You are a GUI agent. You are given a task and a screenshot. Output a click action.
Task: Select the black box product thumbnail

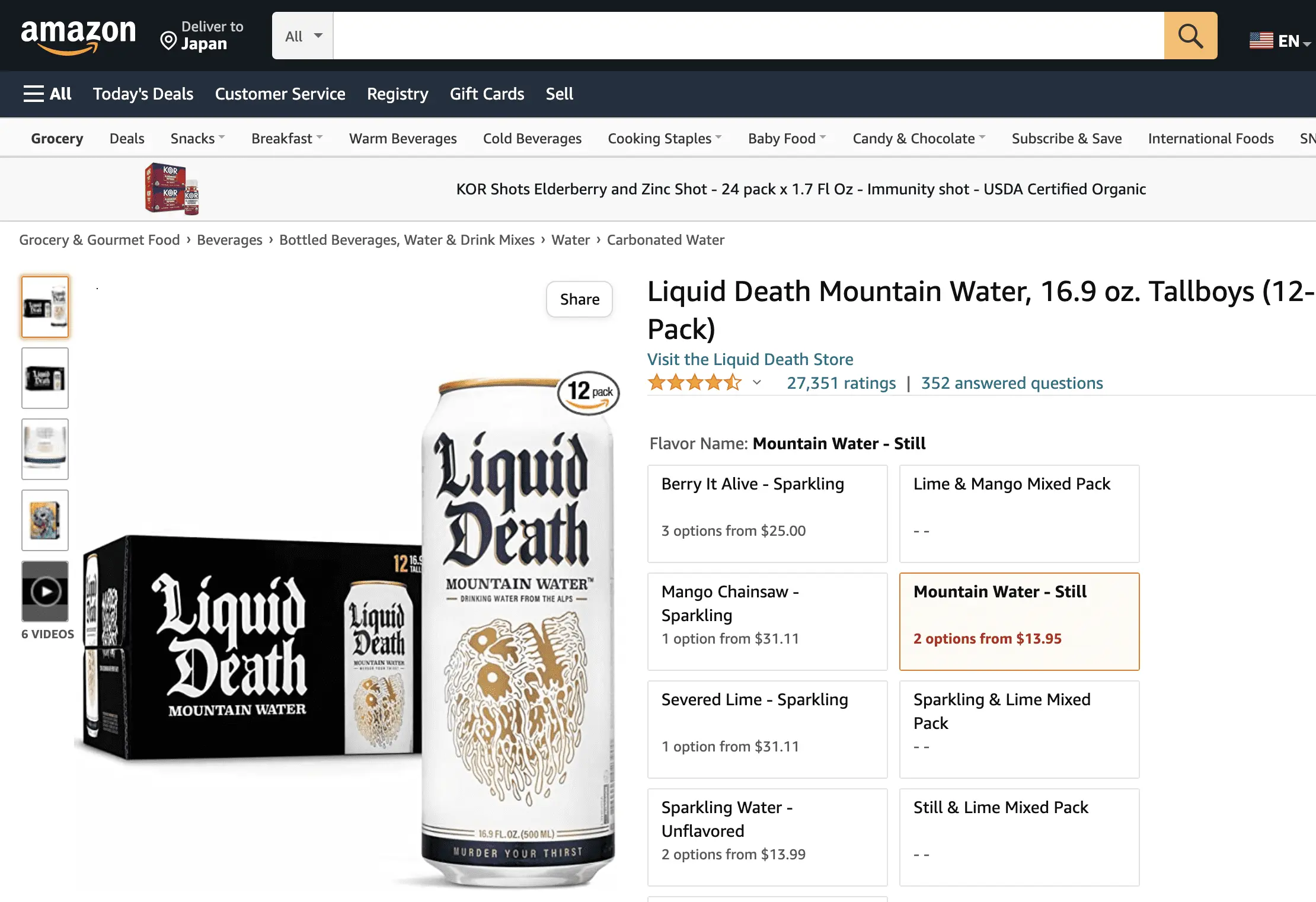tap(45, 378)
